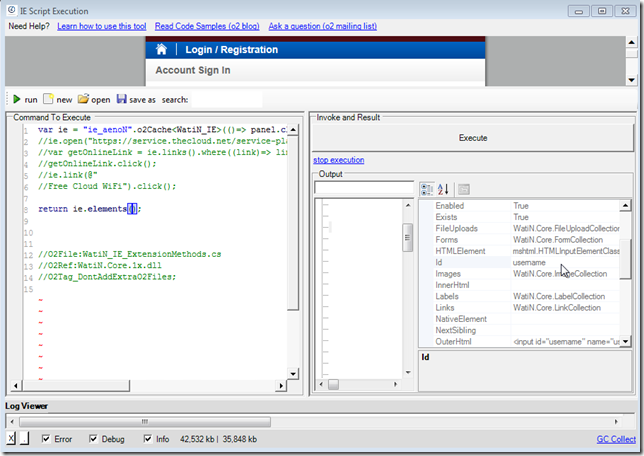This screenshot has width=644, height=456.
Task: Toggle the Info log checkbox
Action: (x=149, y=438)
